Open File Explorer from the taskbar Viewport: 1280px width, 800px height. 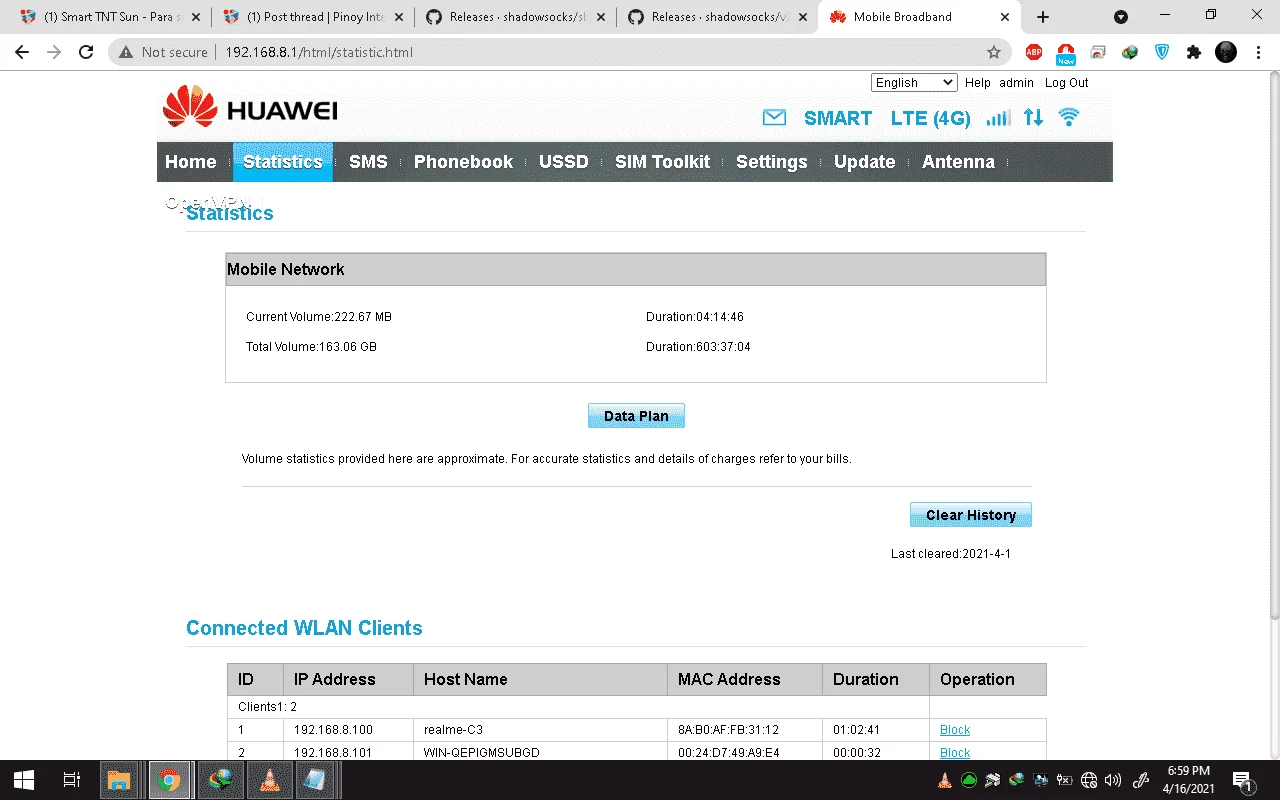click(119, 780)
